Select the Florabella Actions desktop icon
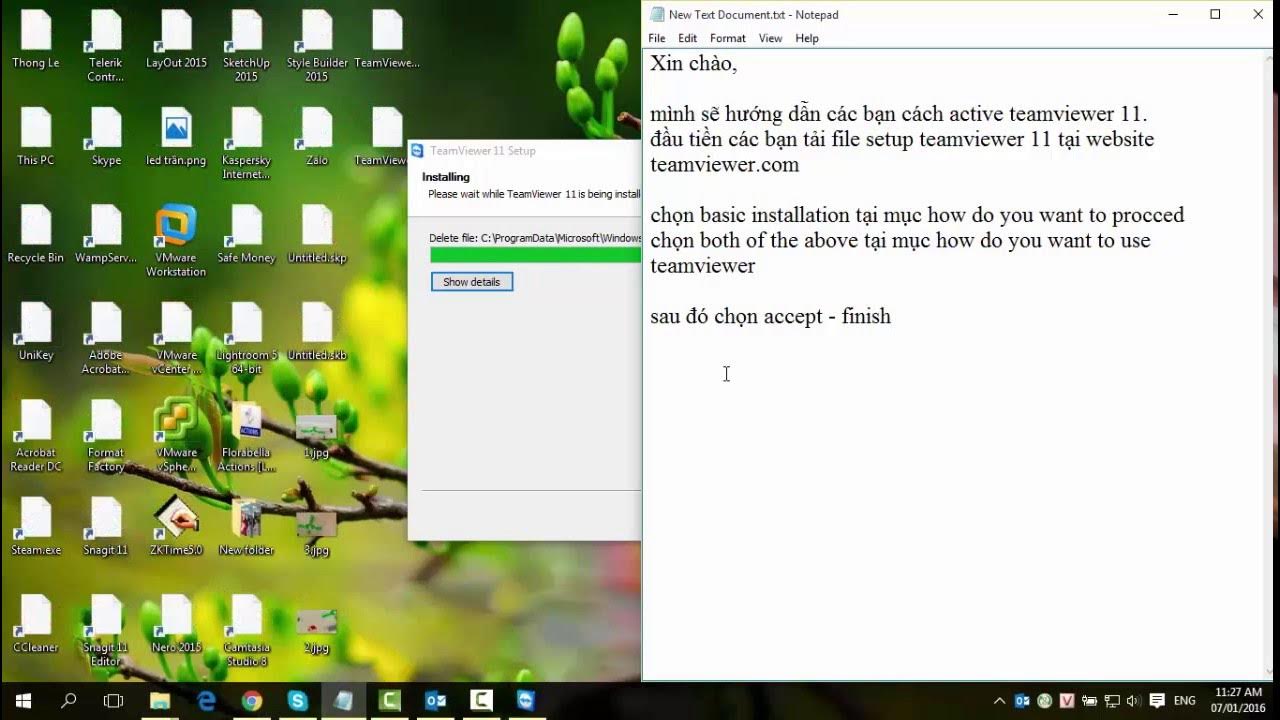 click(246, 436)
